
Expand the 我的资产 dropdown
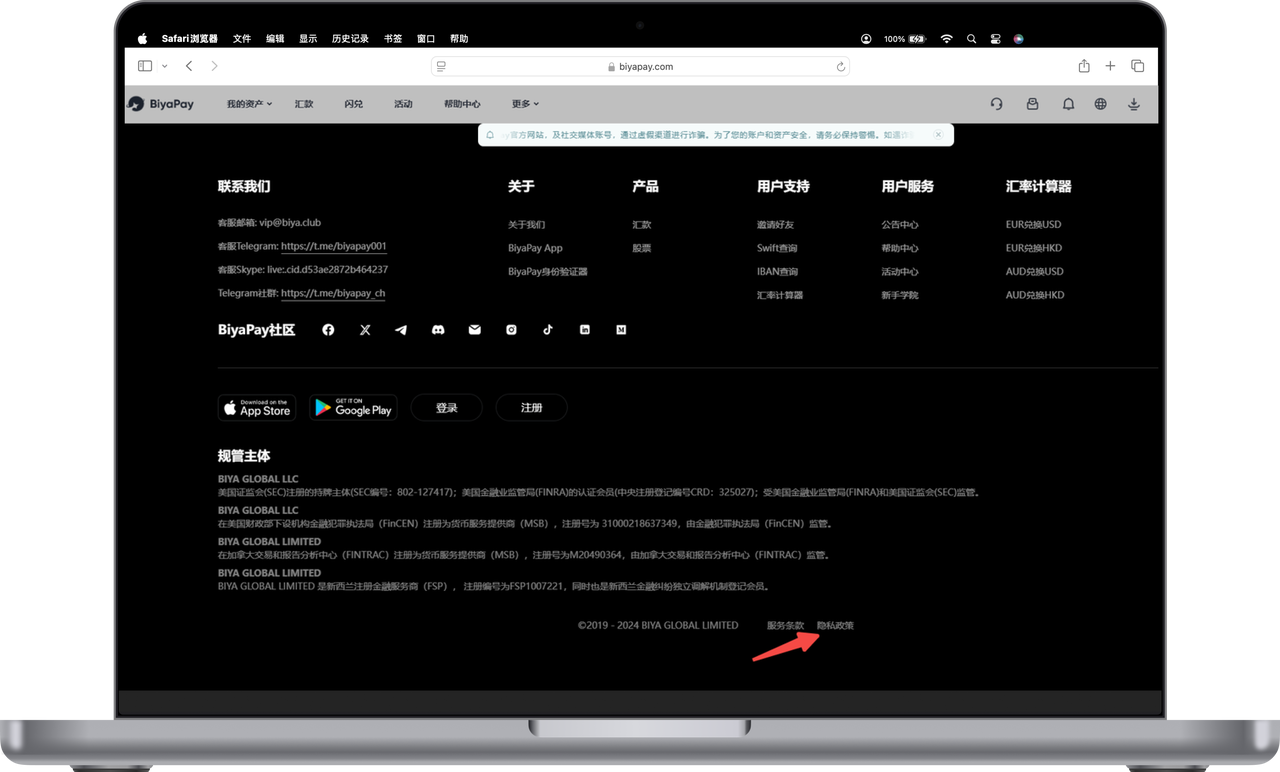coord(249,104)
